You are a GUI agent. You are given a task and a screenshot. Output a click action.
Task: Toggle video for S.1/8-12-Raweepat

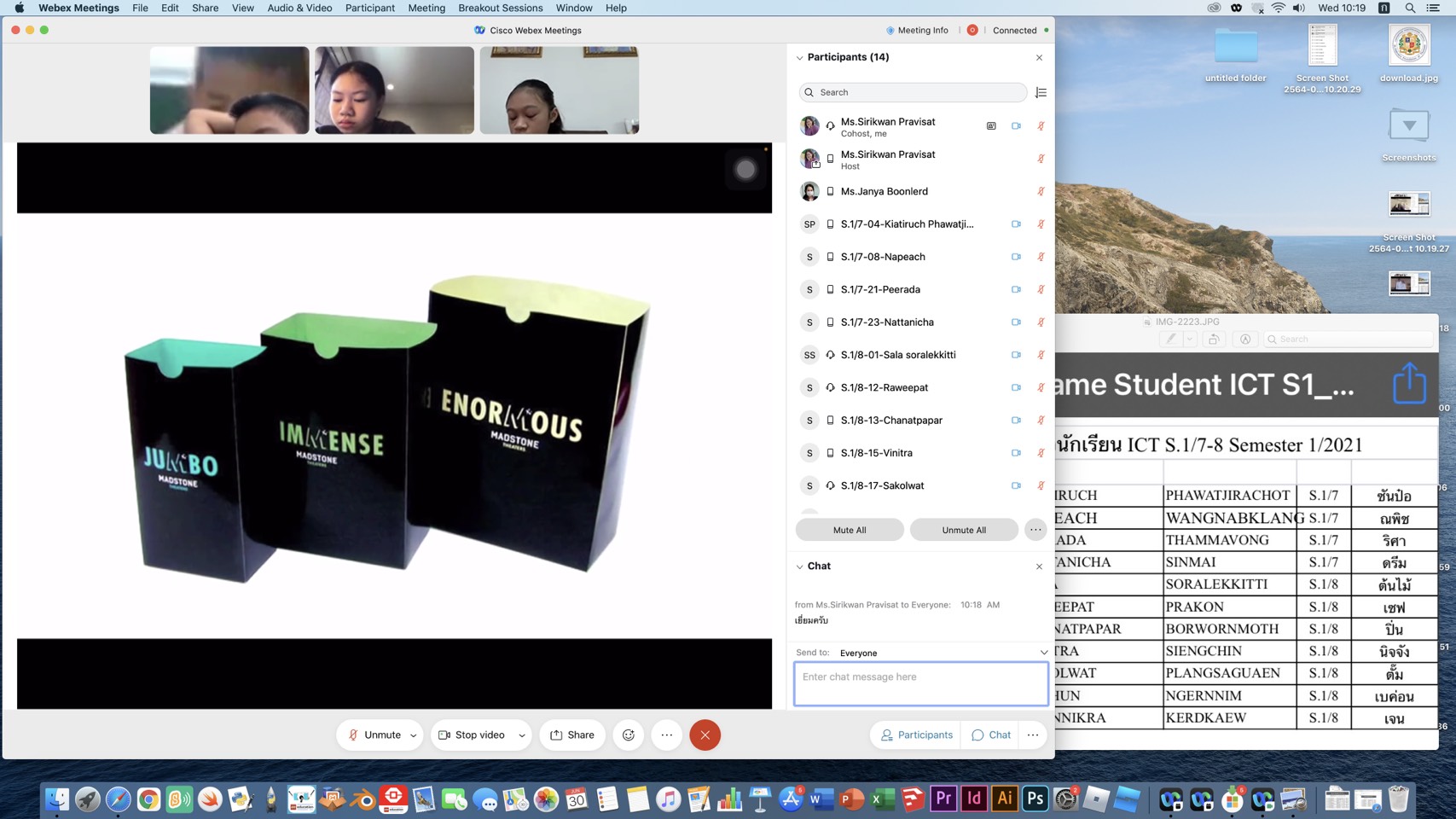point(1016,387)
